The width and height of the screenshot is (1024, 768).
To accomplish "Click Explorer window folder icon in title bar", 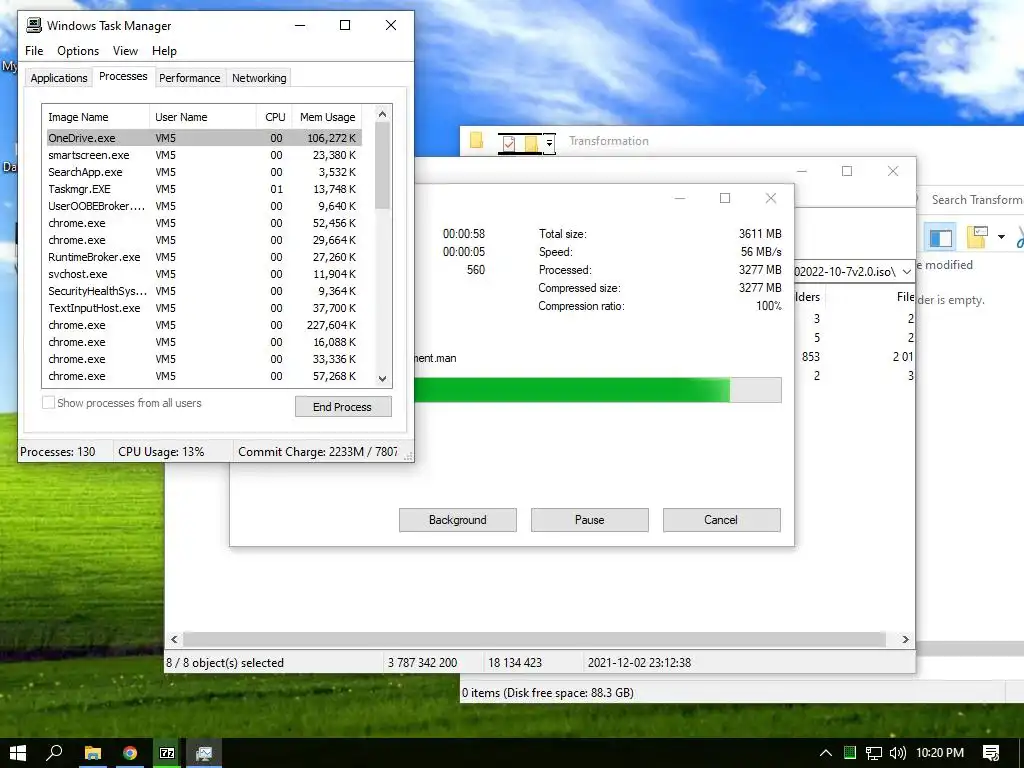I will click(x=477, y=140).
